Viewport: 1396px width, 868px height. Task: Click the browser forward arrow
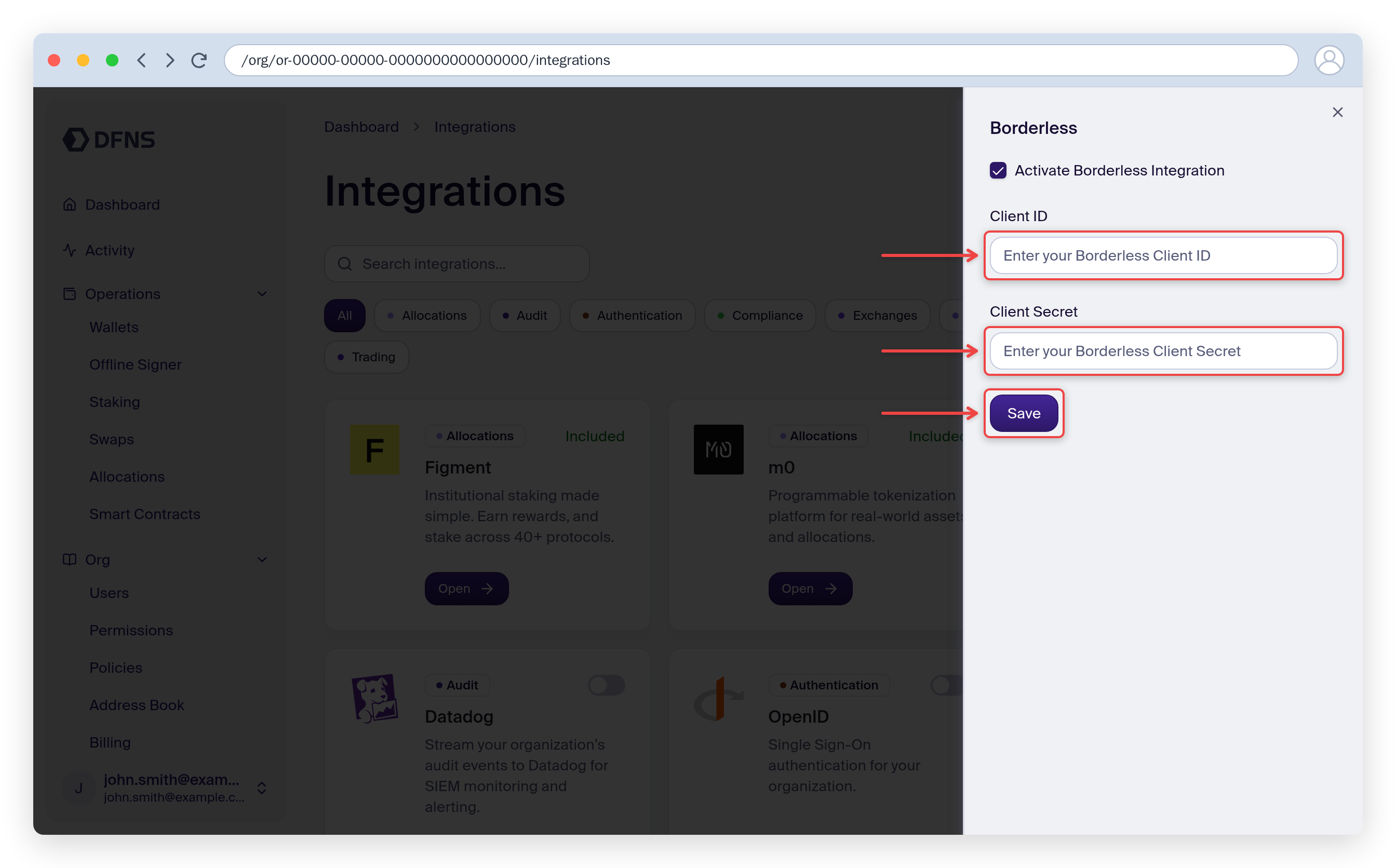click(170, 60)
